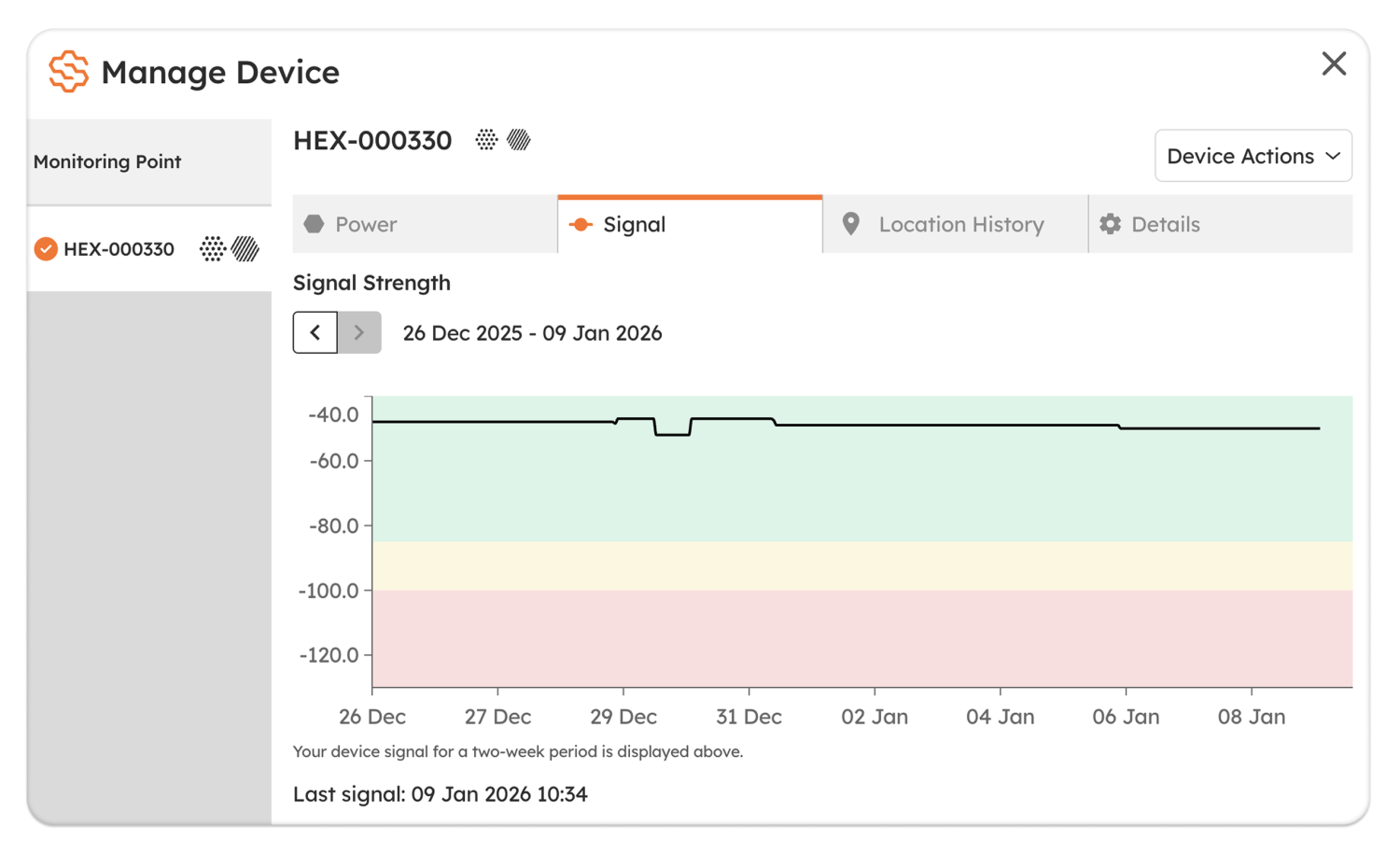
Task: Click the -100.0 axis label
Action: 329,591
